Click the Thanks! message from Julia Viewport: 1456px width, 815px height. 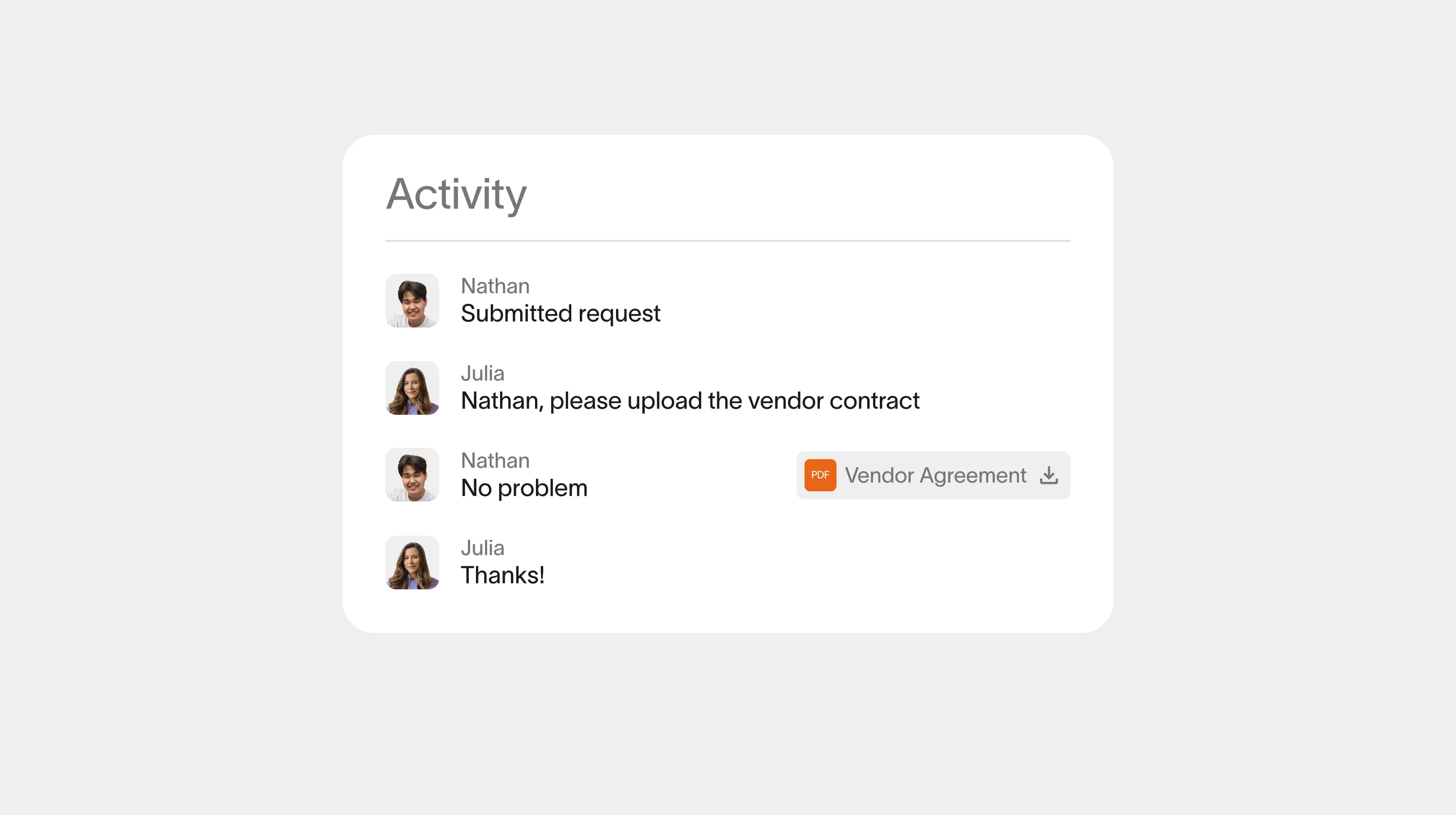(x=502, y=575)
